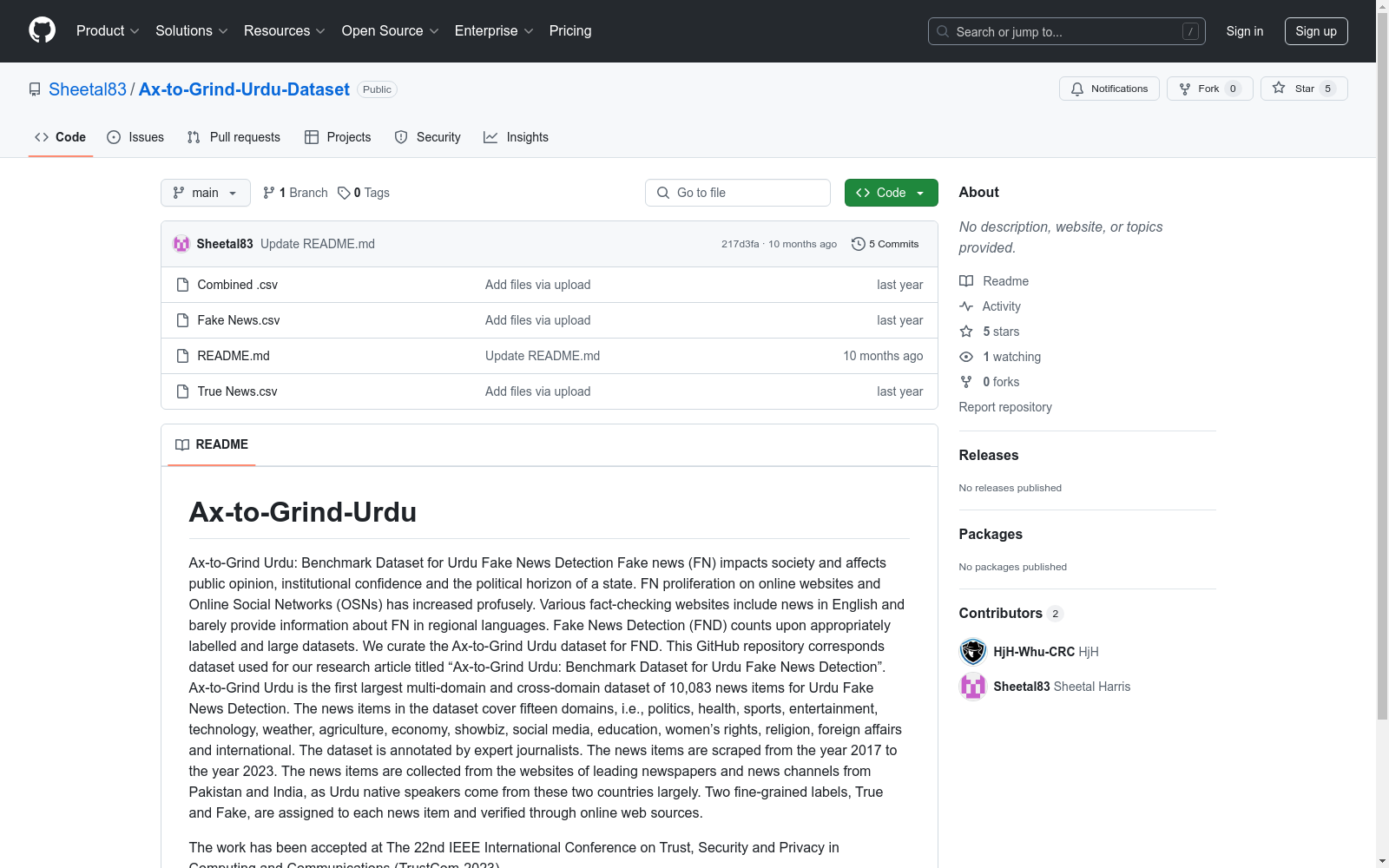Click the Notifications bell button
1389x868 pixels.
tap(1109, 89)
